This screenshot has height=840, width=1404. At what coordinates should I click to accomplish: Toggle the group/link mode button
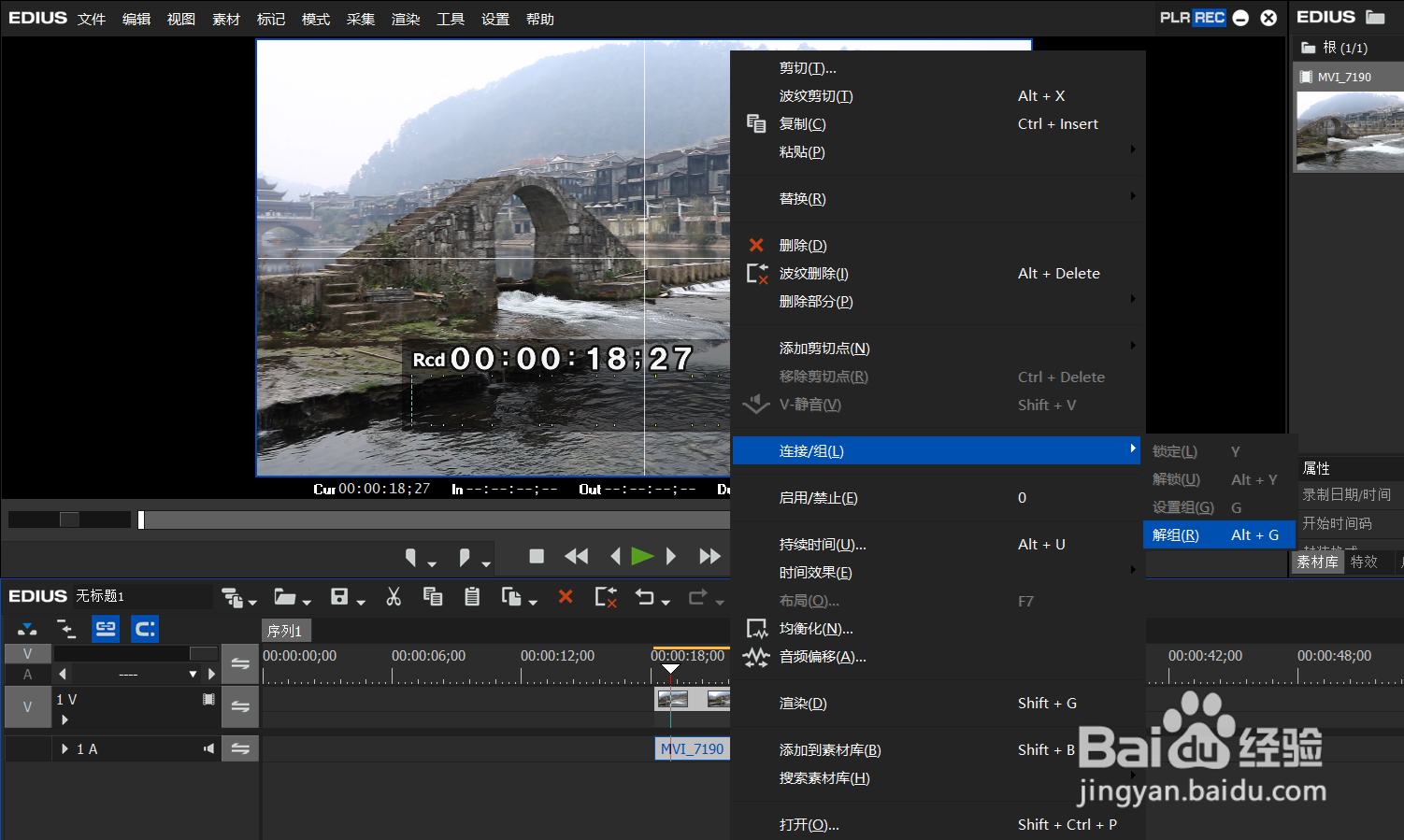(106, 629)
